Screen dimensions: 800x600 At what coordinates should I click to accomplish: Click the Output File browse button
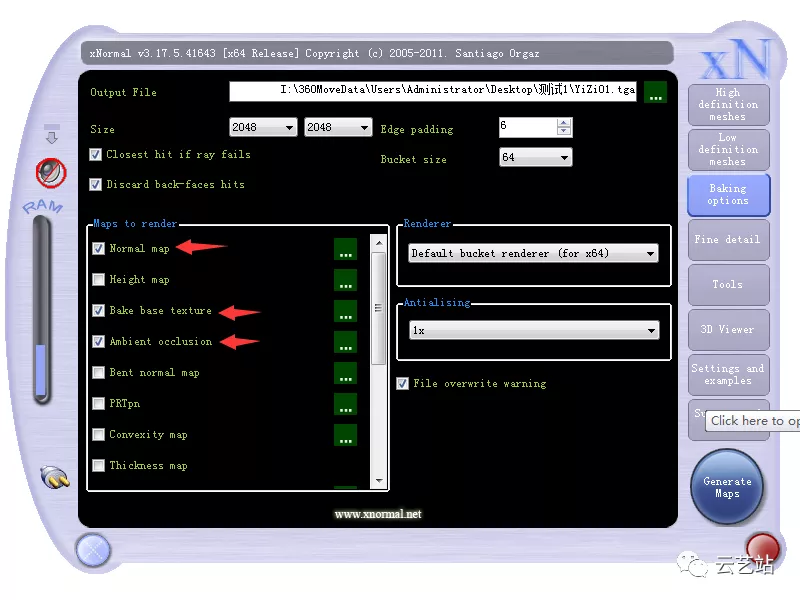(655, 92)
